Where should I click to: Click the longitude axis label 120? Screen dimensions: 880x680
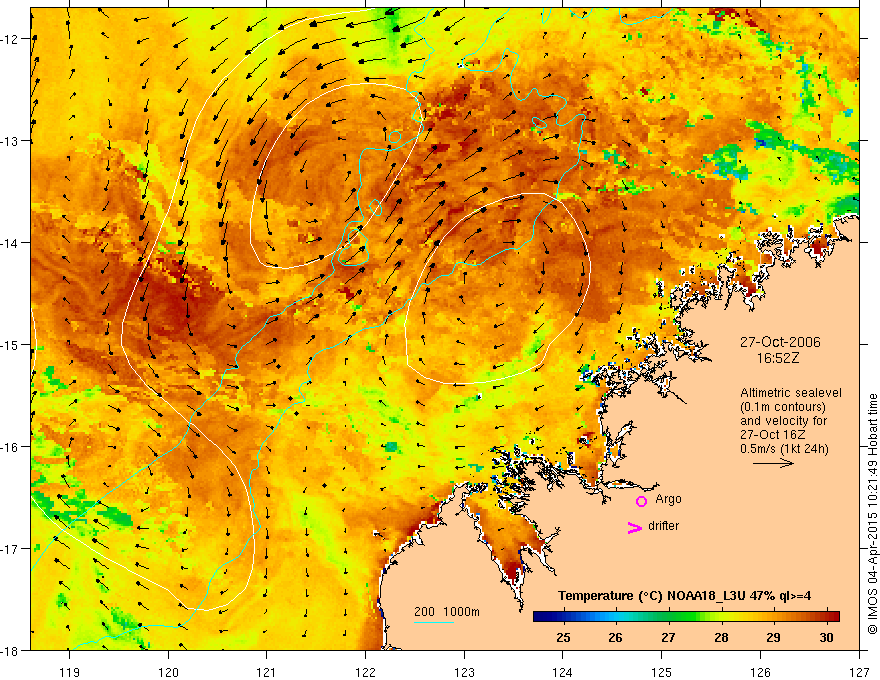(168, 672)
